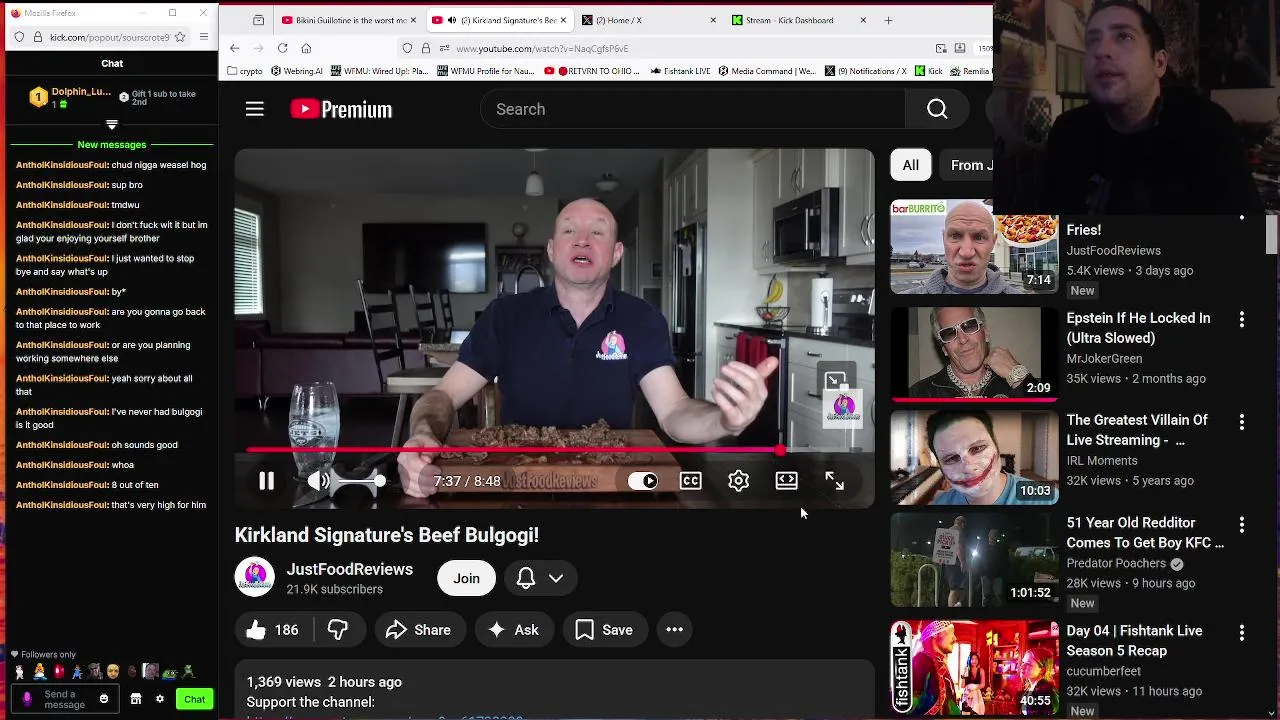The image size is (1280, 720).
Task: Open Day 04 Fishtank Live Recap thumbnail
Action: tap(974, 667)
